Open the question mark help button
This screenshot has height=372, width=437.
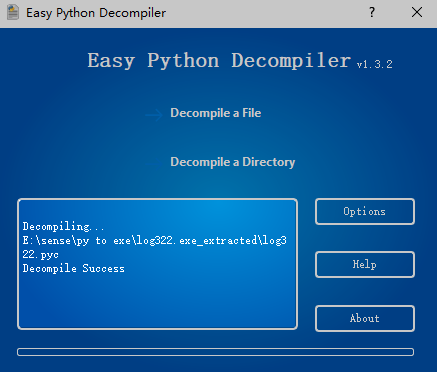372,13
